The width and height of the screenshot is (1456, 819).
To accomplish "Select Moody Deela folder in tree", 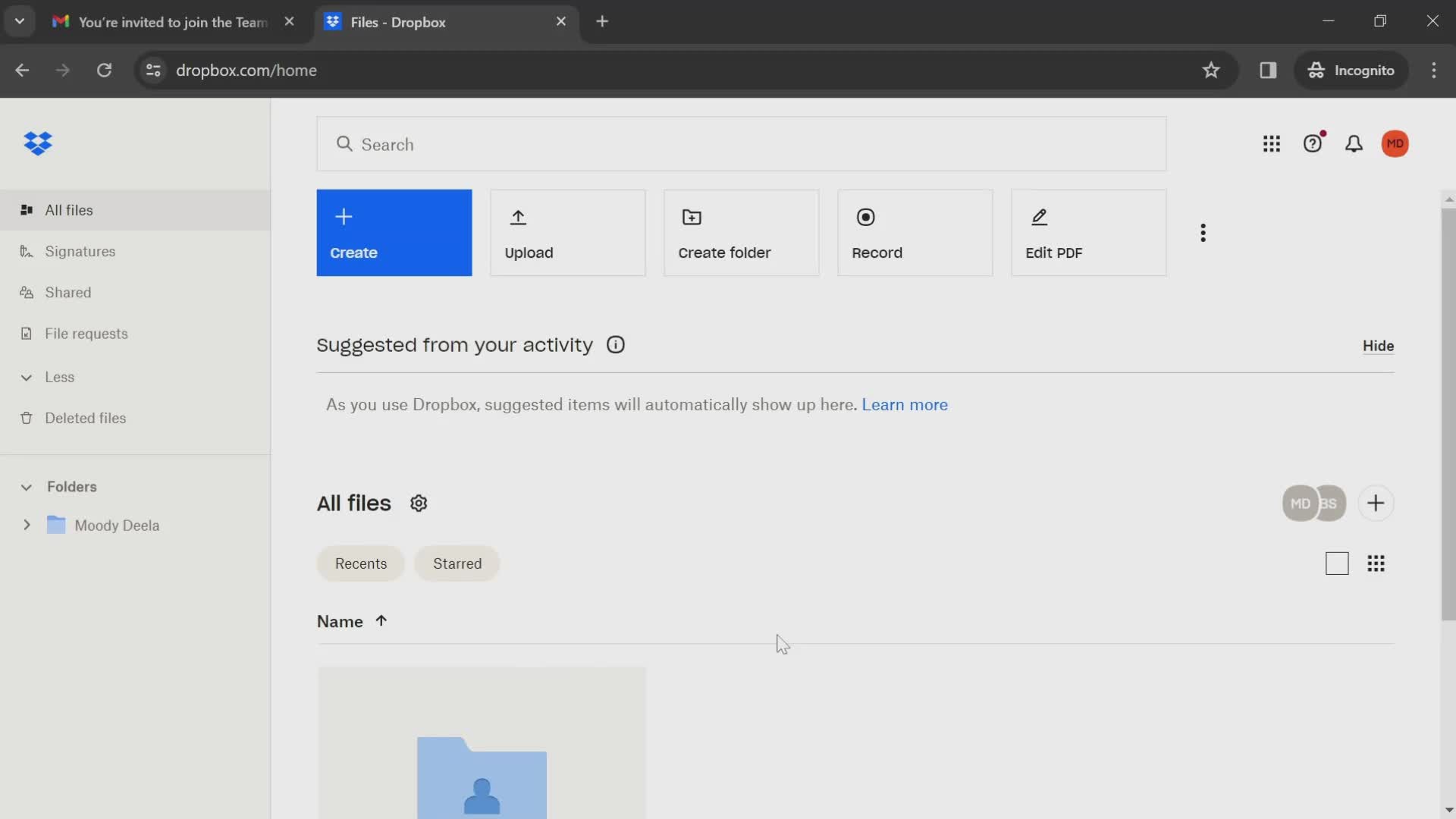I will (117, 526).
